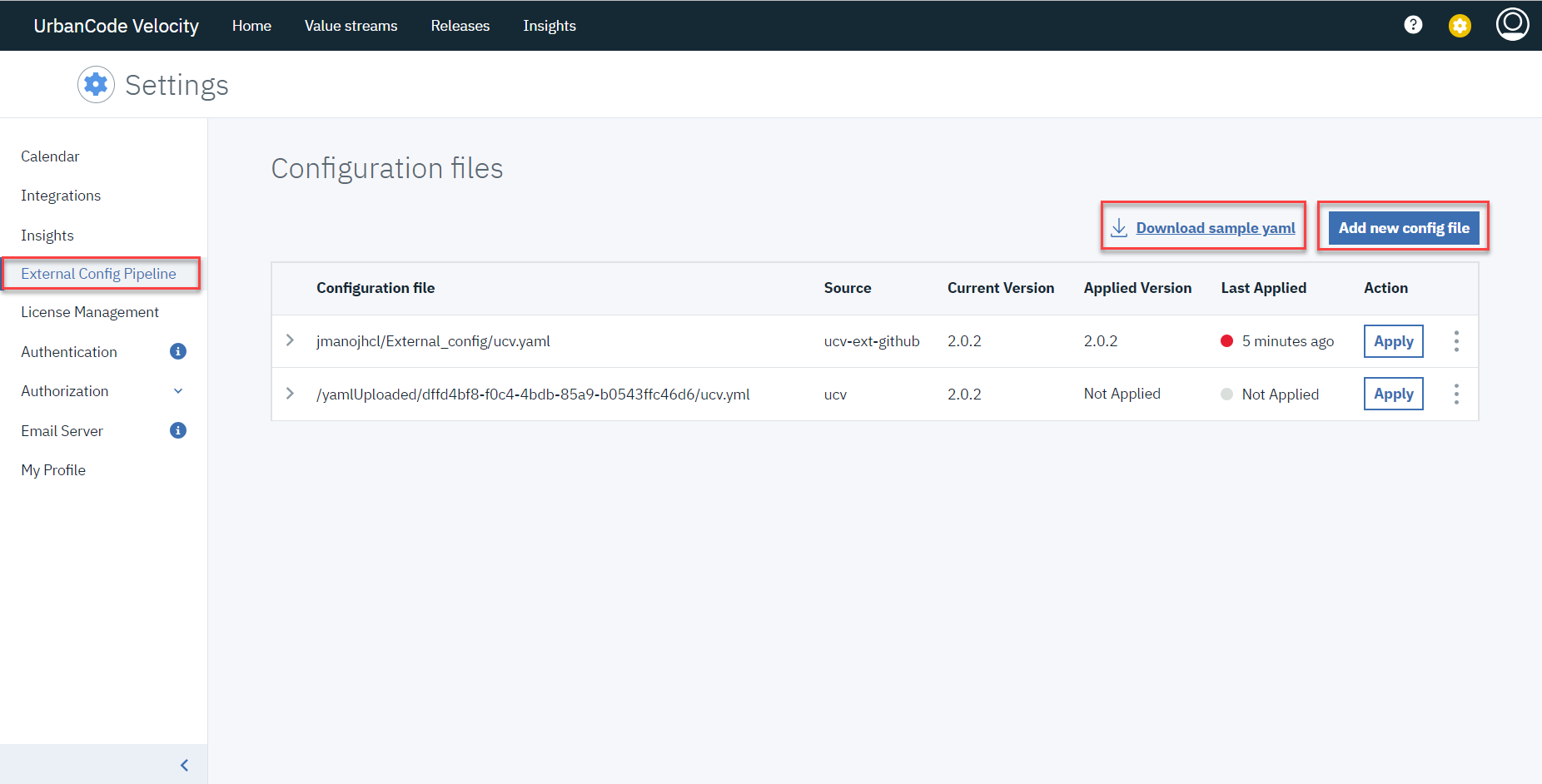This screenshot has height=784, width=1542.
Task: Expand the jmanojhcl/External_config/ucv.yaml row
Action: 290,340
